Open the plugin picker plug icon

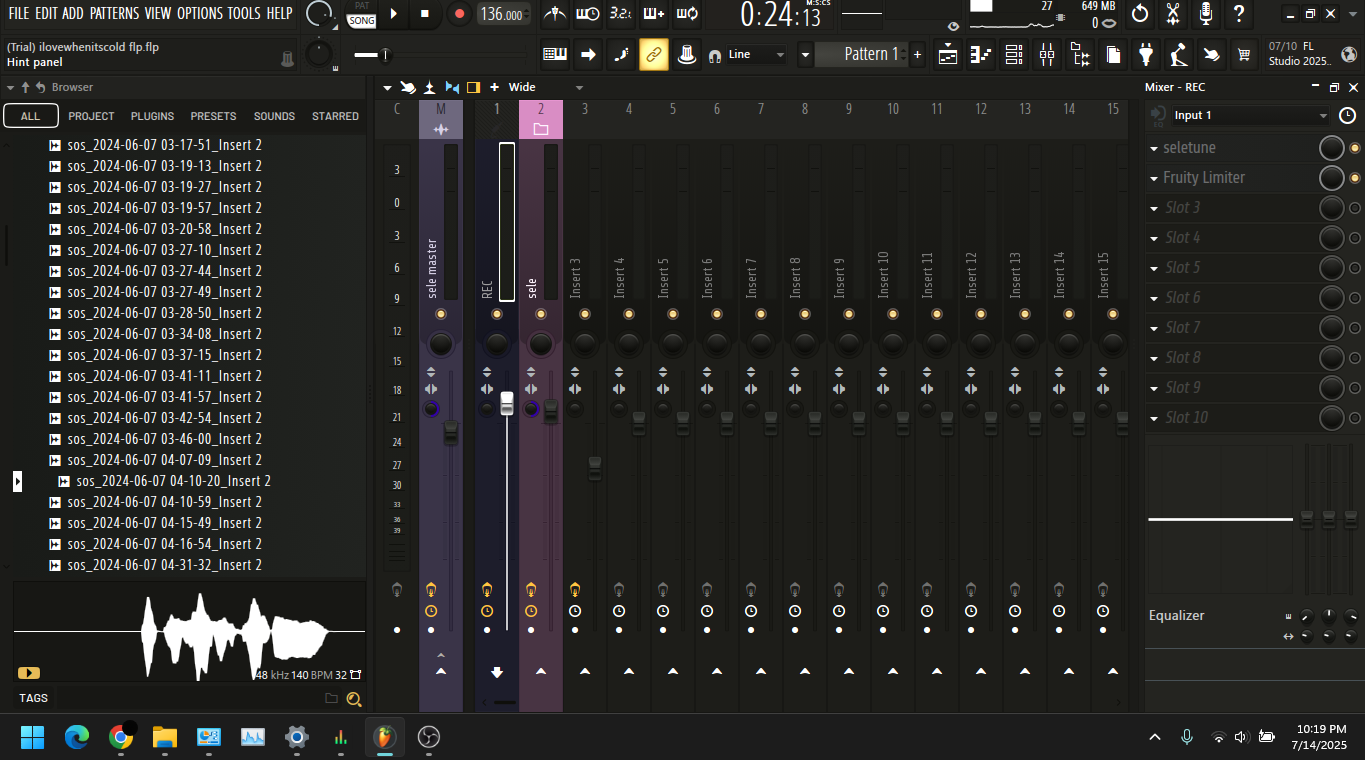(1147, 55)
